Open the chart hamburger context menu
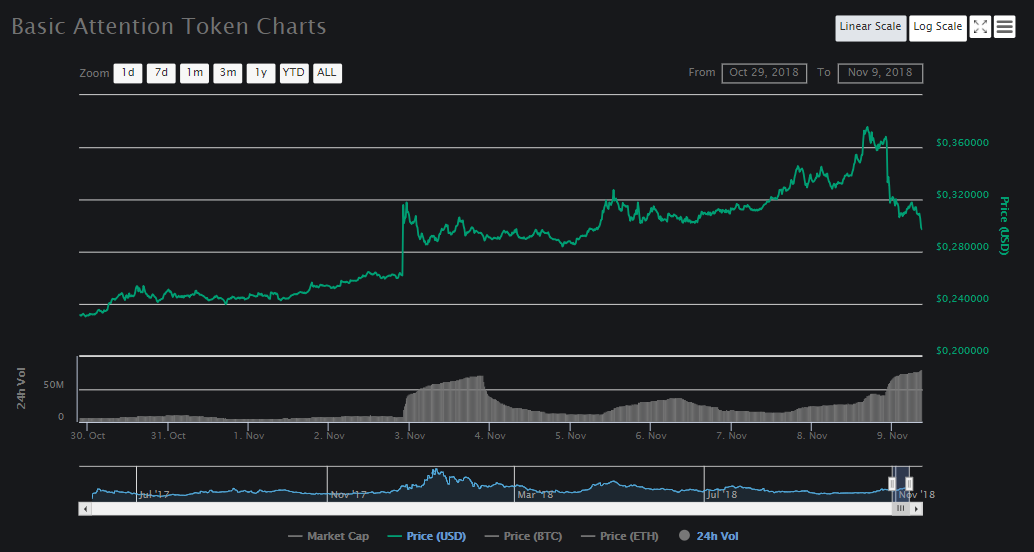 (1004, 27)
